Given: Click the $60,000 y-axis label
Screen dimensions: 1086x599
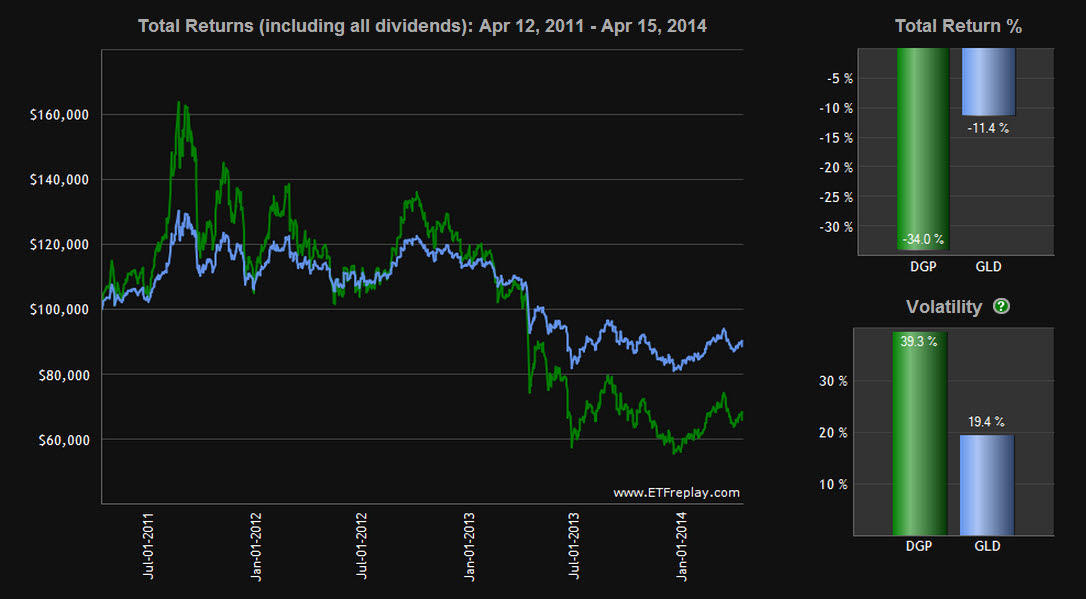Looking at the screenshot, I should 62,440.
